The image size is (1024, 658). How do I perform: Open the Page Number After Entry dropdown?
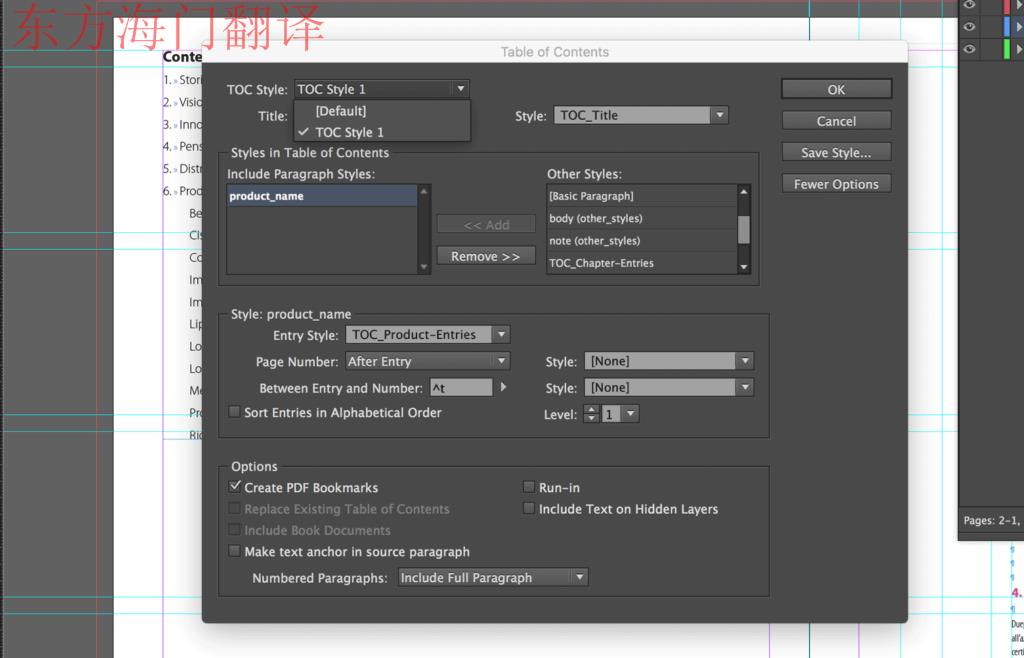coord(501,361)
